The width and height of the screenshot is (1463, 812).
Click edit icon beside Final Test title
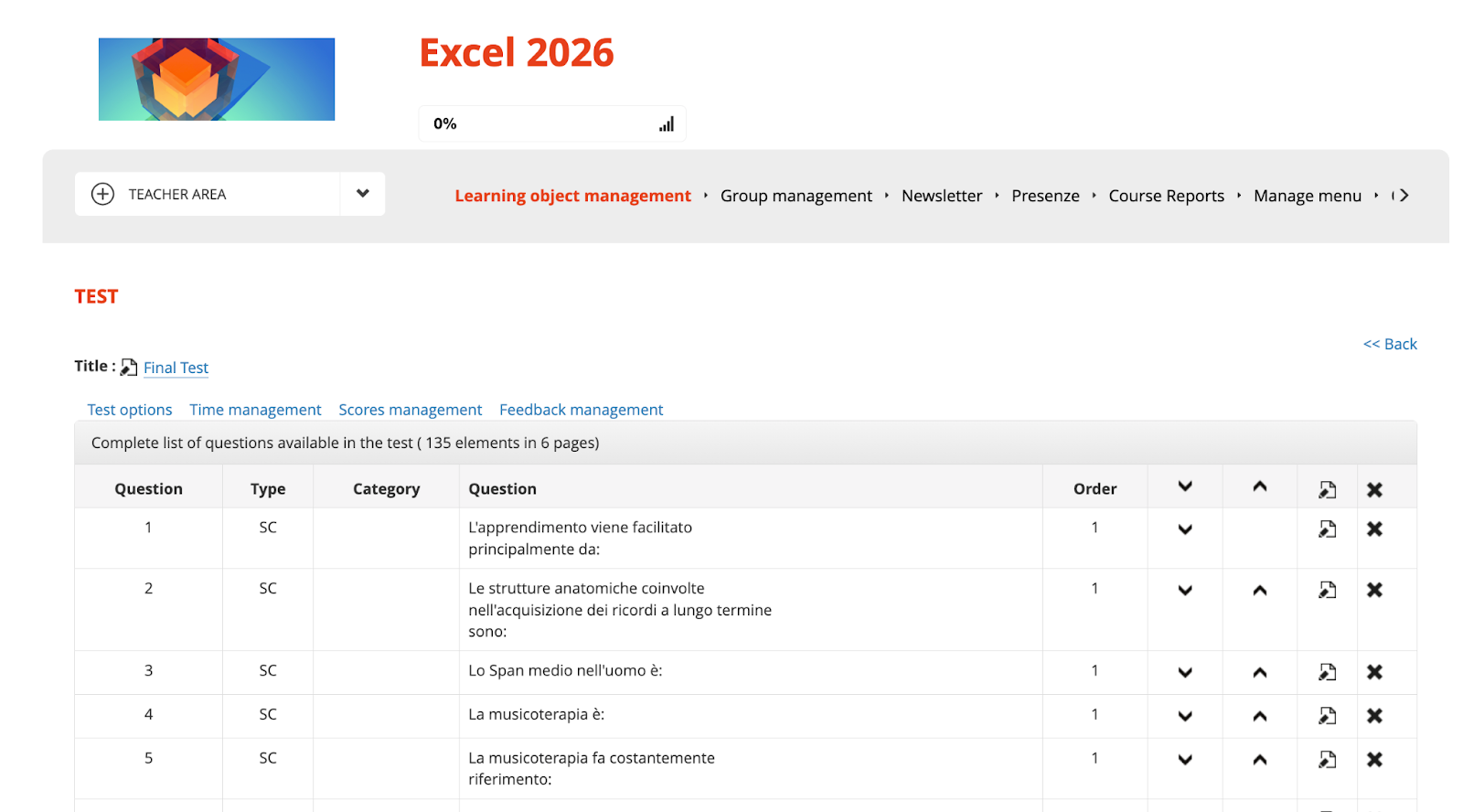129,368
